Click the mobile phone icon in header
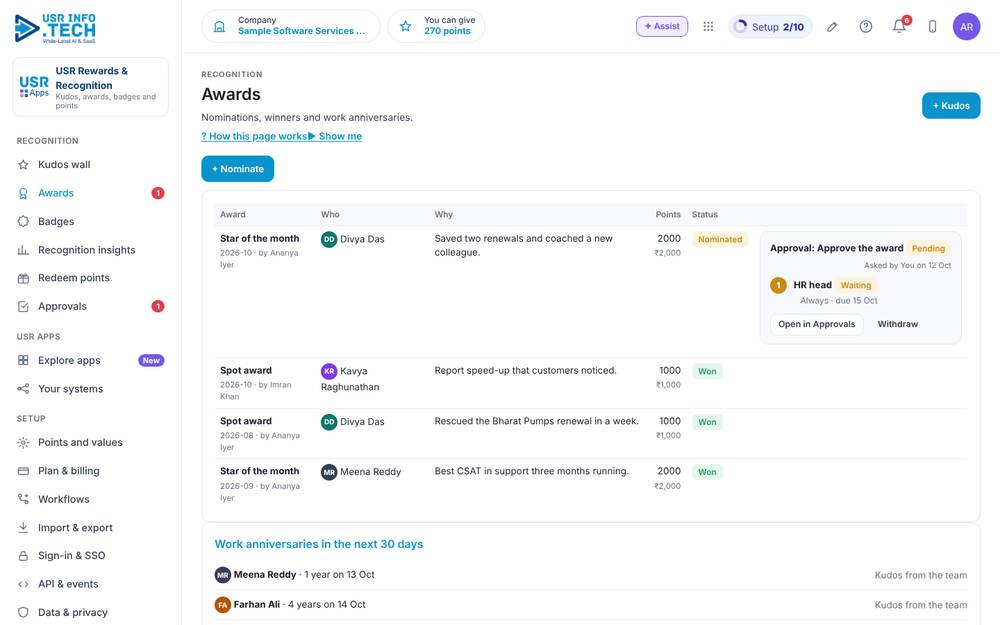Screen dimensions: 1000x625 932,27
